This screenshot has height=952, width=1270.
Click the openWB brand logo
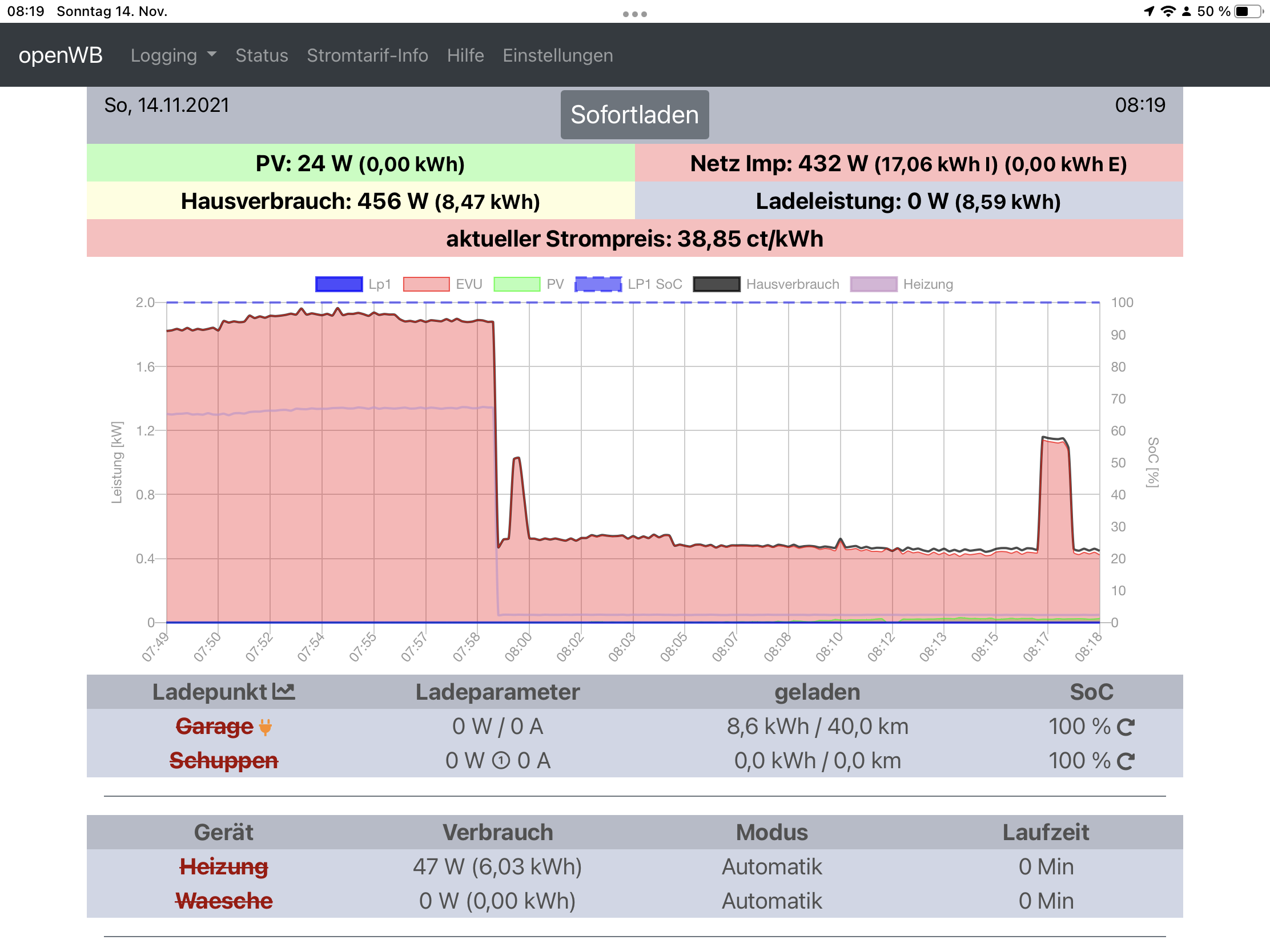click(61, 55)
